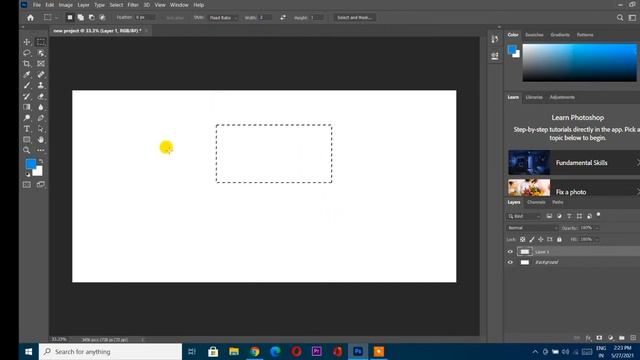The width and height of the screenshot is (640, 360).
Task: Hide Layer 1 with its eye icon
Action: (510, 252)
